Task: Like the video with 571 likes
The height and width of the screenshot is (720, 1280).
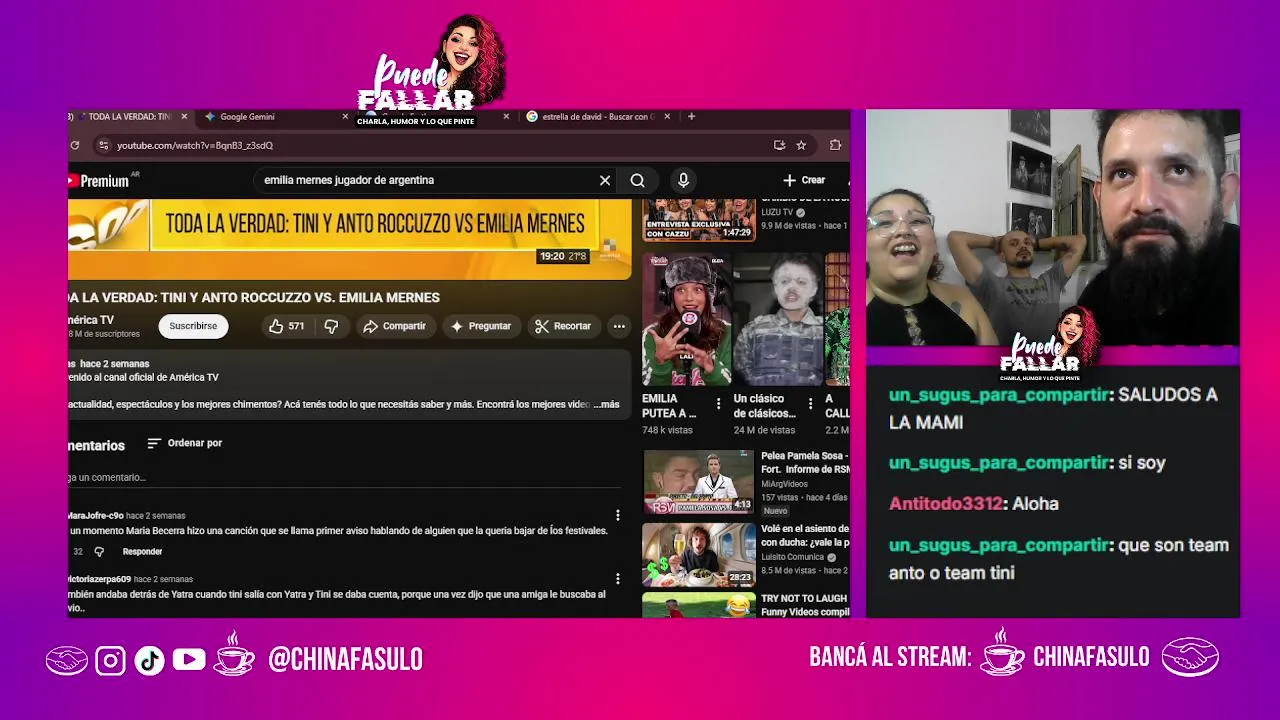Action: [x=287, y=326]
